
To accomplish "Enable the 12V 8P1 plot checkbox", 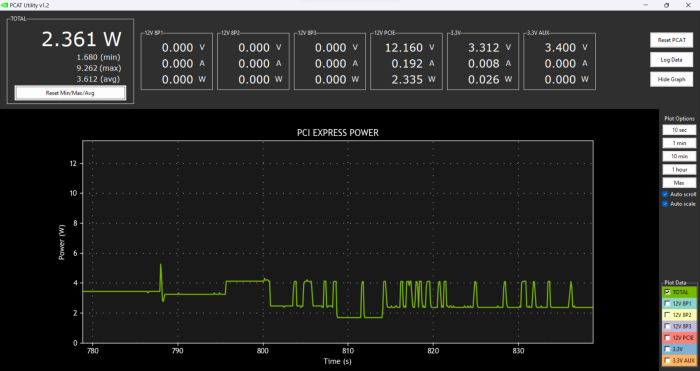I will (x=667, y=304).
